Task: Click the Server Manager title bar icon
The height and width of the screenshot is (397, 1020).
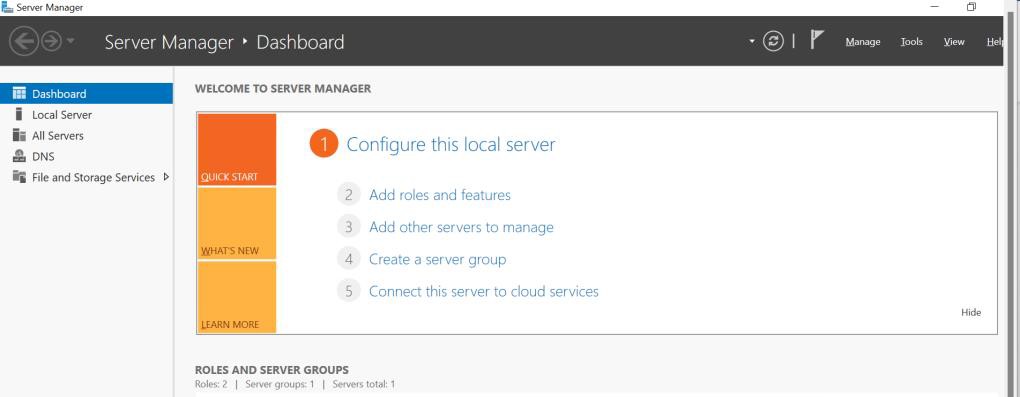Action: pyautogui.click(x=7, y=7)
